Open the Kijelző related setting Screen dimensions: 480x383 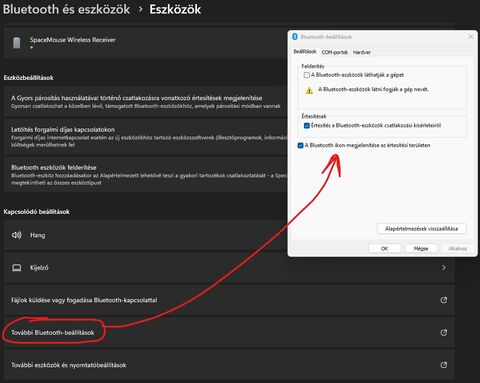coord(229,267)
